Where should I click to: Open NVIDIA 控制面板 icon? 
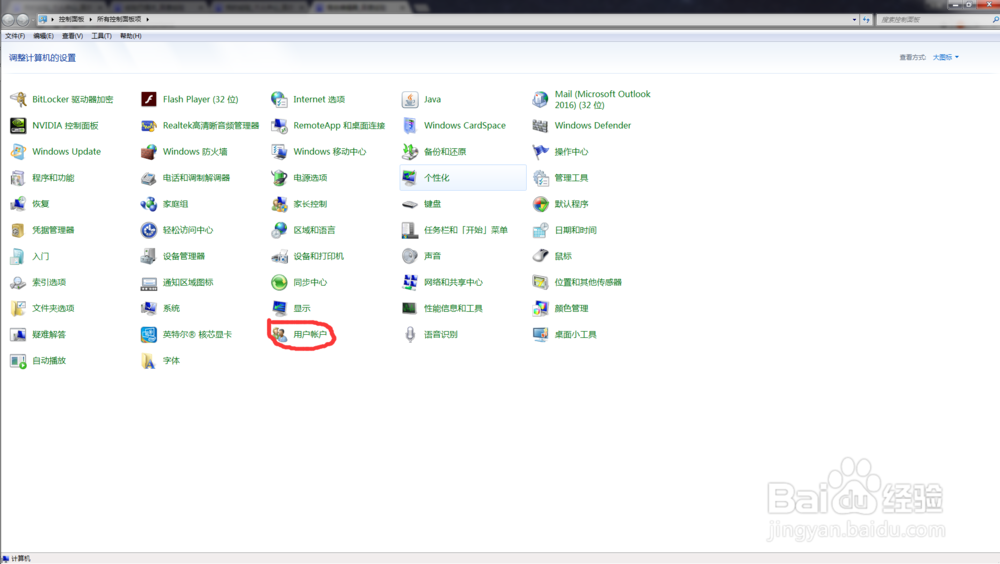point(18,125)
